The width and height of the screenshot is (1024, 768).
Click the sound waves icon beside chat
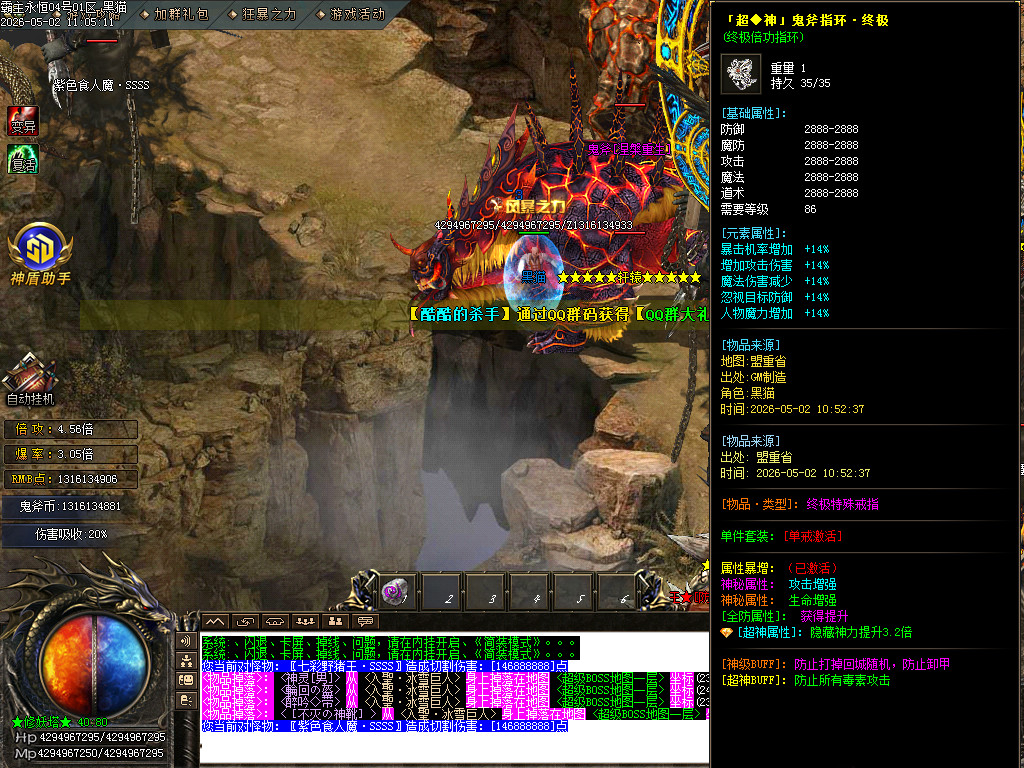click(186, 641)
